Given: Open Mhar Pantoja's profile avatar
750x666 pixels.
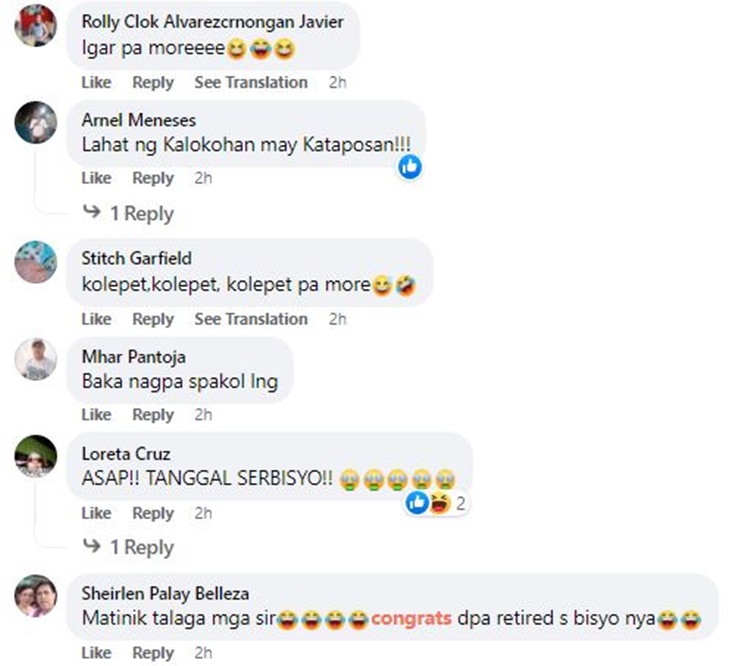Looking at the screenshot, I should pos(36,359).
